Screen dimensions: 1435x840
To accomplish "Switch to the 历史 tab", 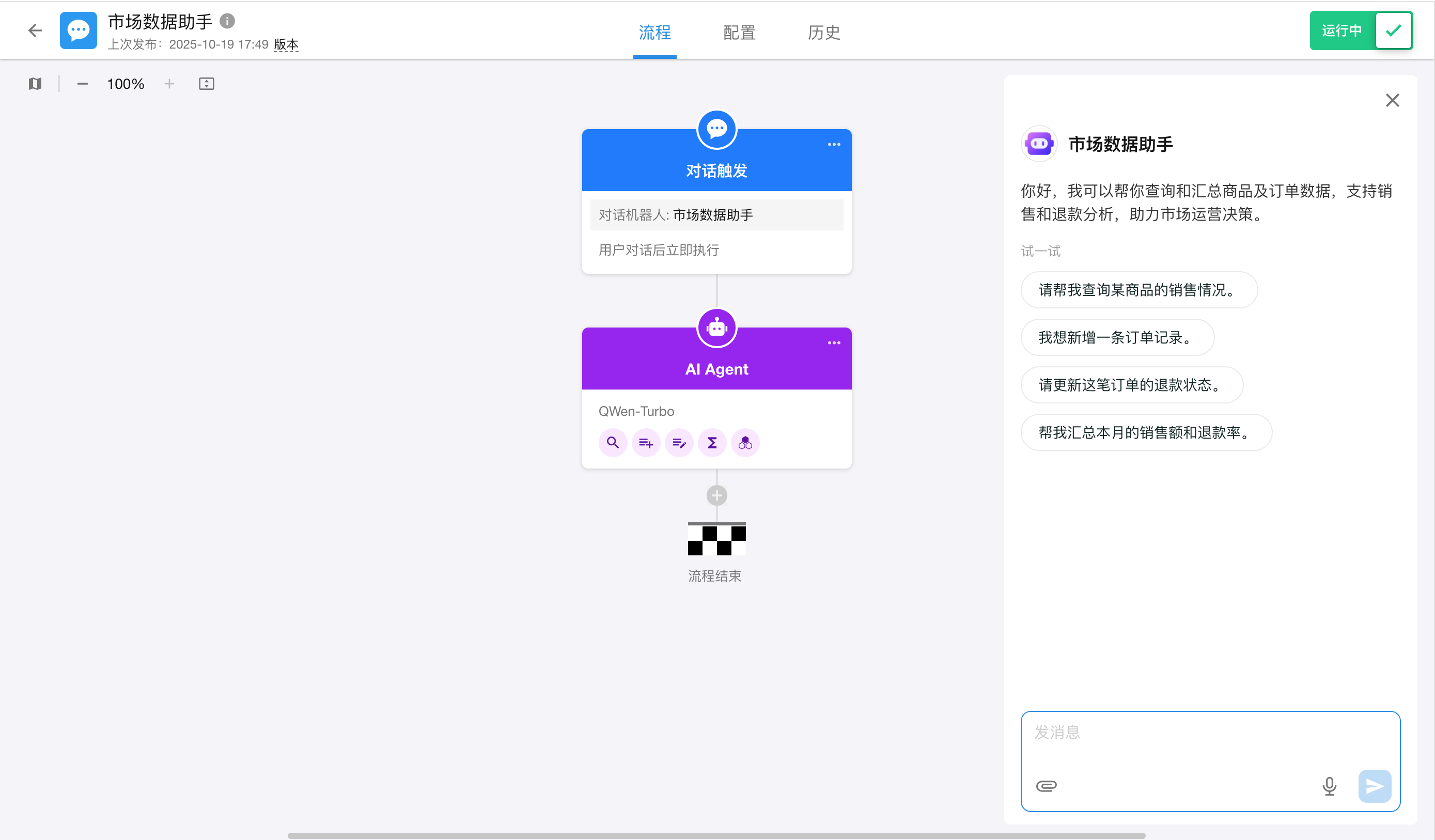I will (823, 33).
